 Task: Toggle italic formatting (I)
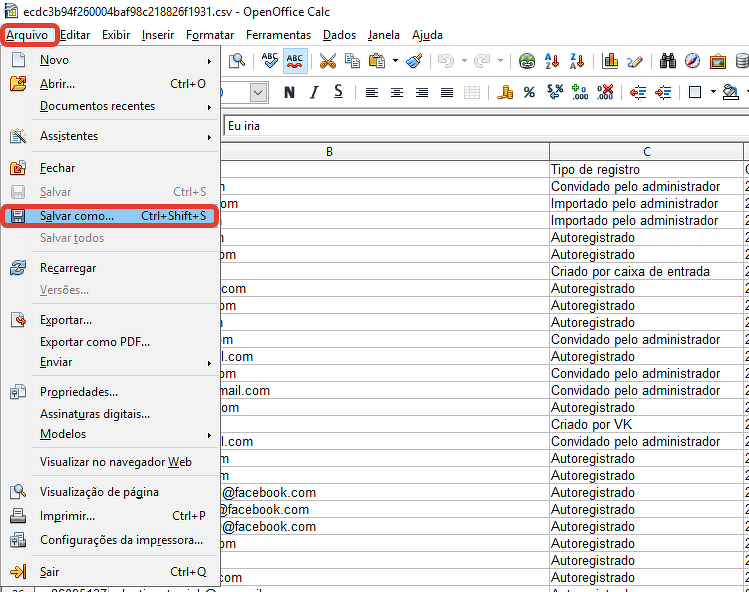[314, 92]
